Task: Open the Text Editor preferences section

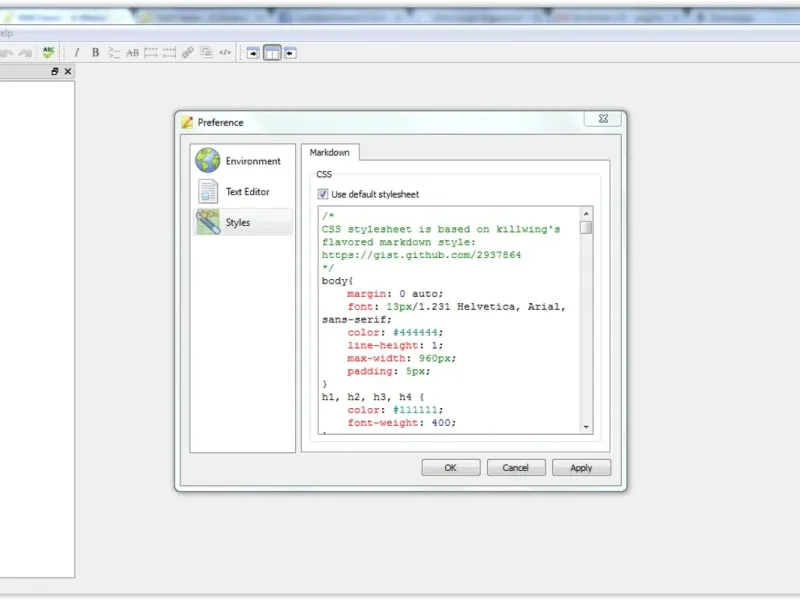Action: coord(243,192)
